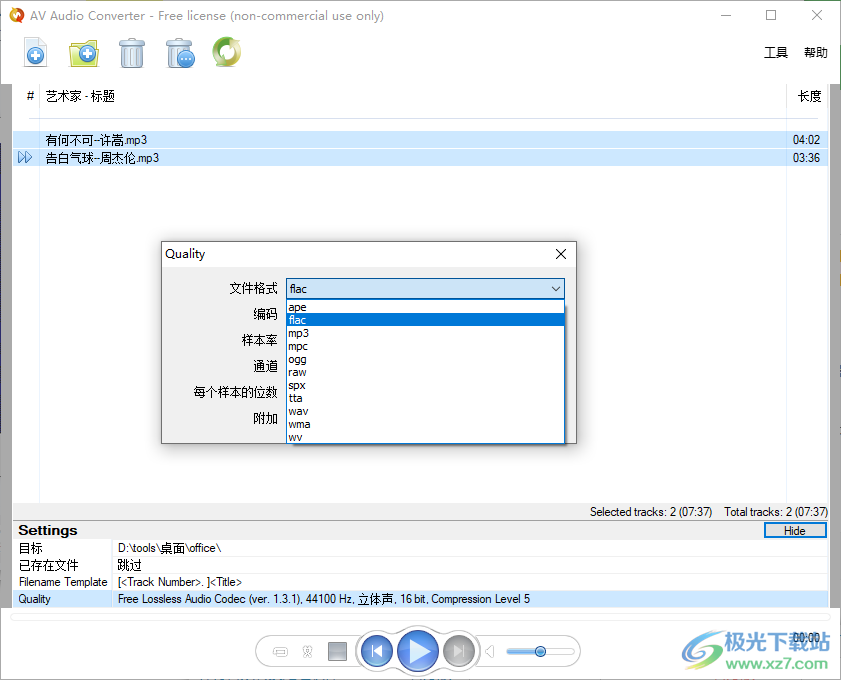841x680 pixels.
Task: Choose raw from format list
Action: pos(425,372)
